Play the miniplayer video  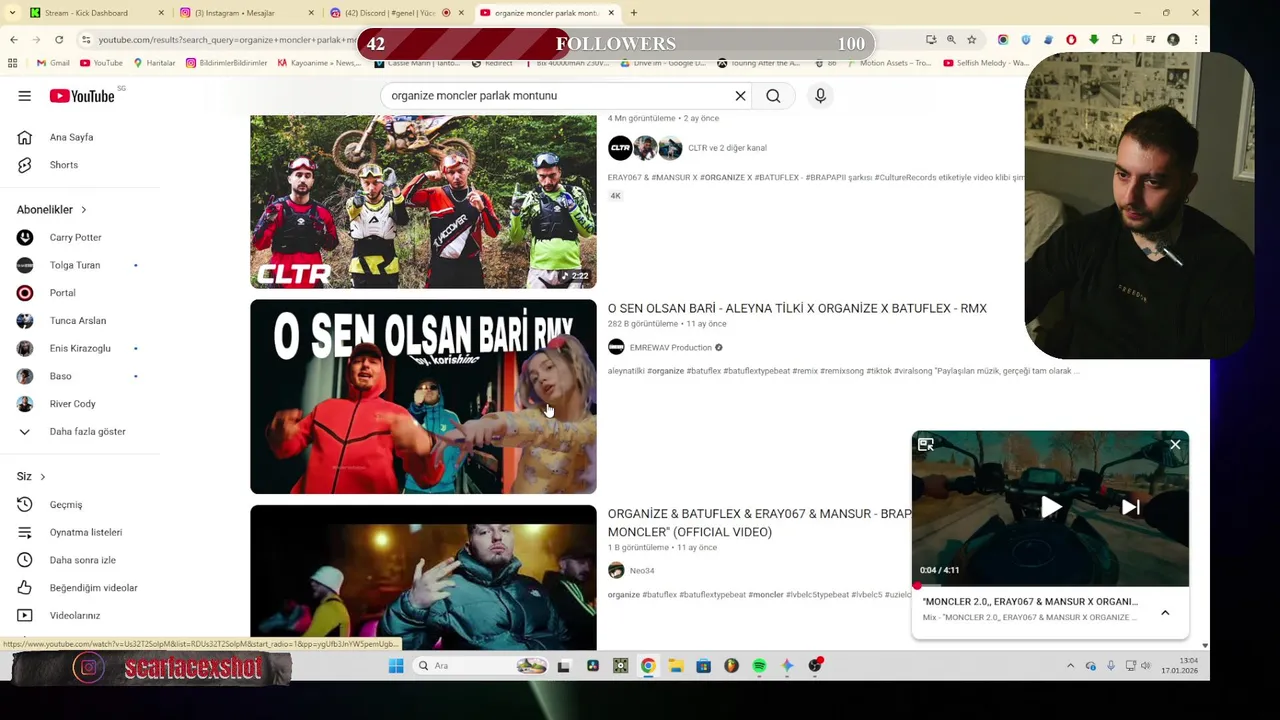pos(1051,507)
